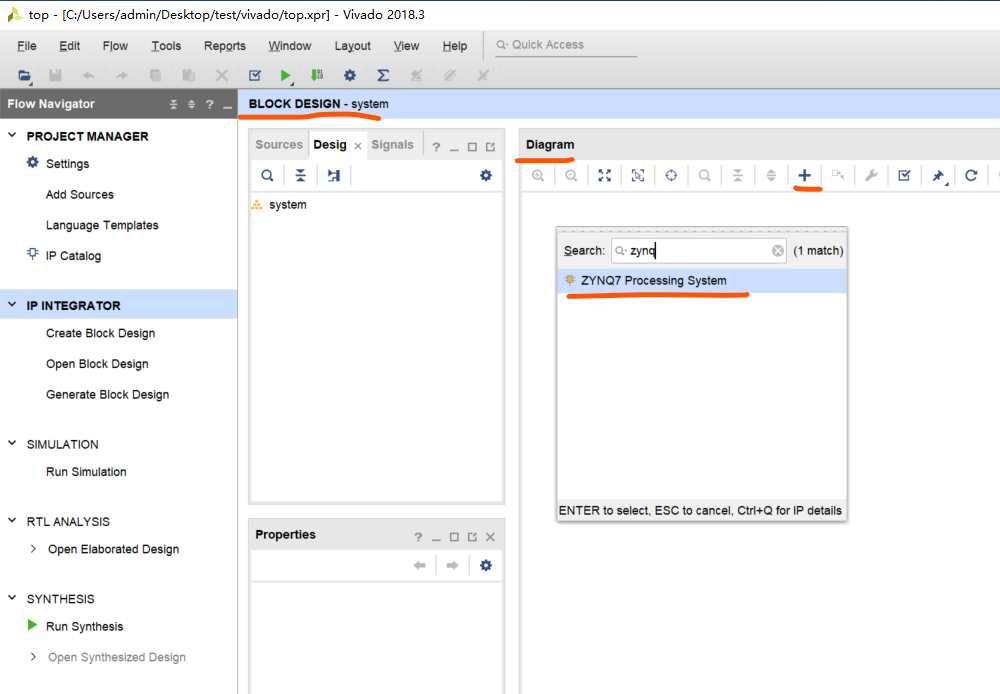
Task: Click Run Synthesis
Action: [84, 627]
